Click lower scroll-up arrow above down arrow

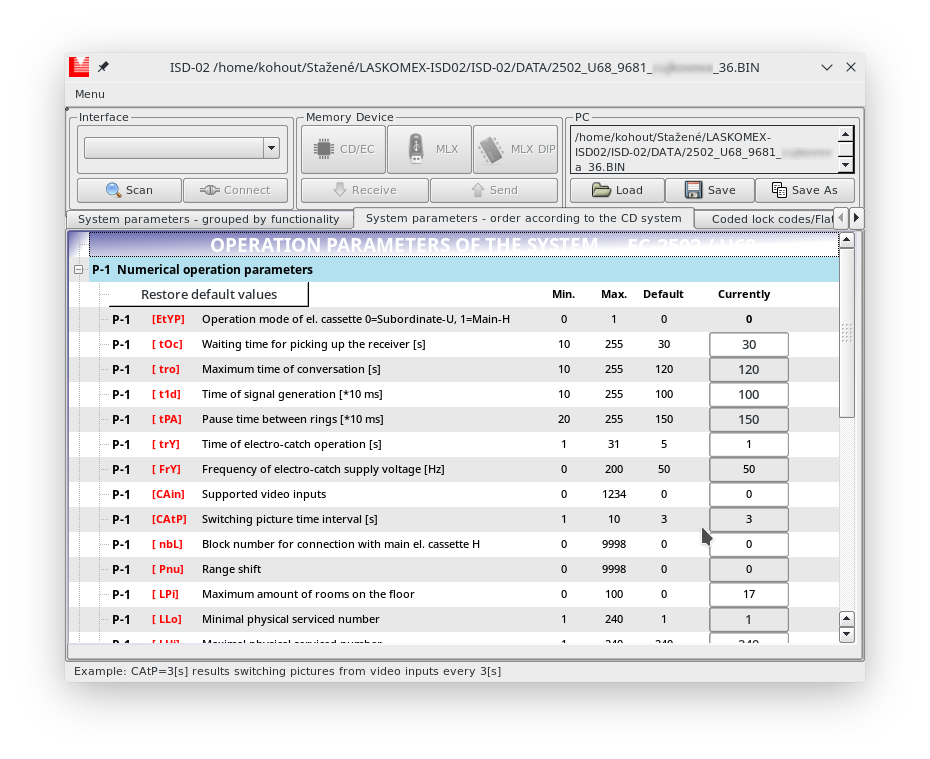tap(847, 619)
